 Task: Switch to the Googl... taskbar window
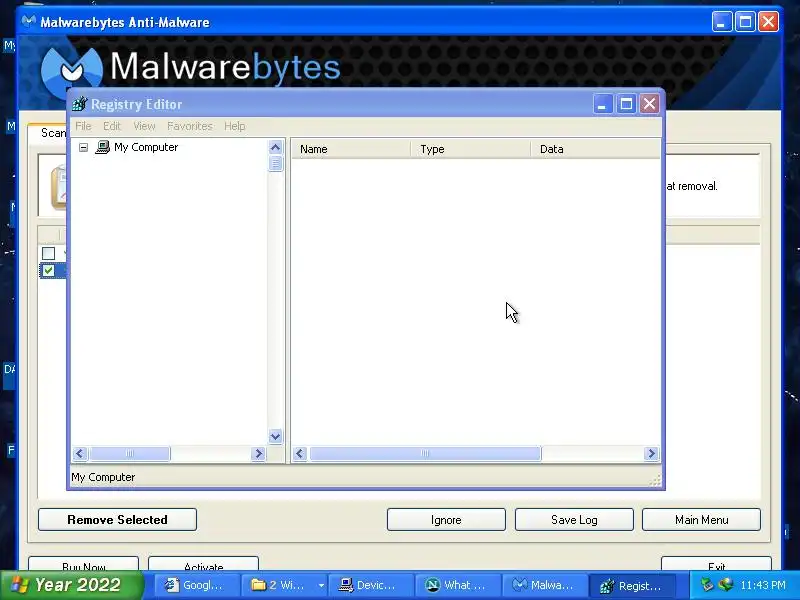(x=196, y=586)
